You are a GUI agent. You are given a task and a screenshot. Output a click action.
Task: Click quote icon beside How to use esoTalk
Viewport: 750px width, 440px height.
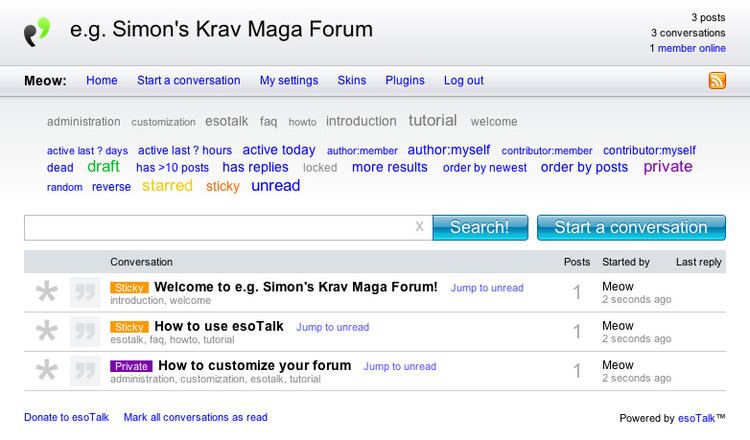[x=84, y=332]
